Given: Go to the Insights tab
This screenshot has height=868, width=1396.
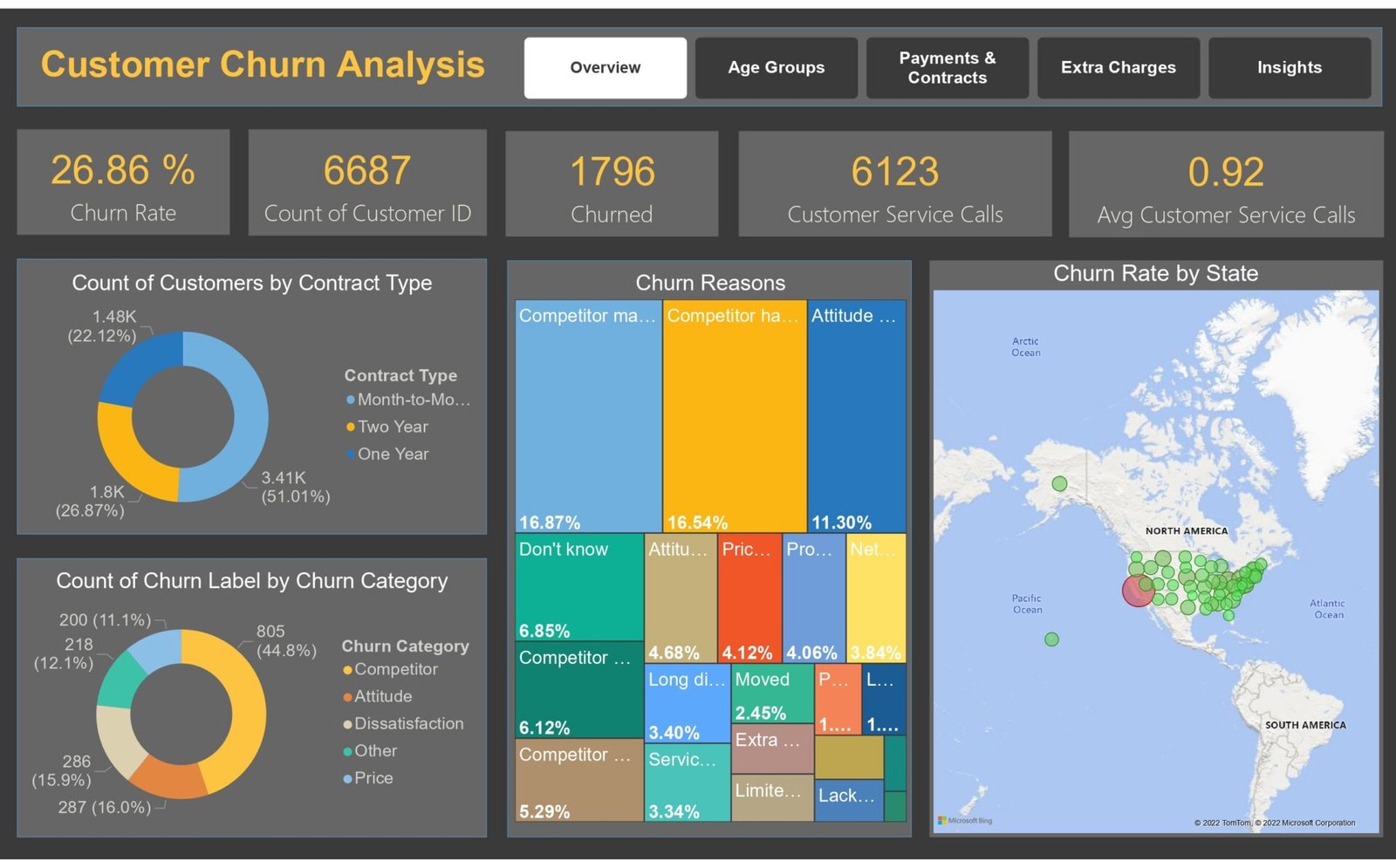Looking at the screenshot, I should pos(1289,67).
